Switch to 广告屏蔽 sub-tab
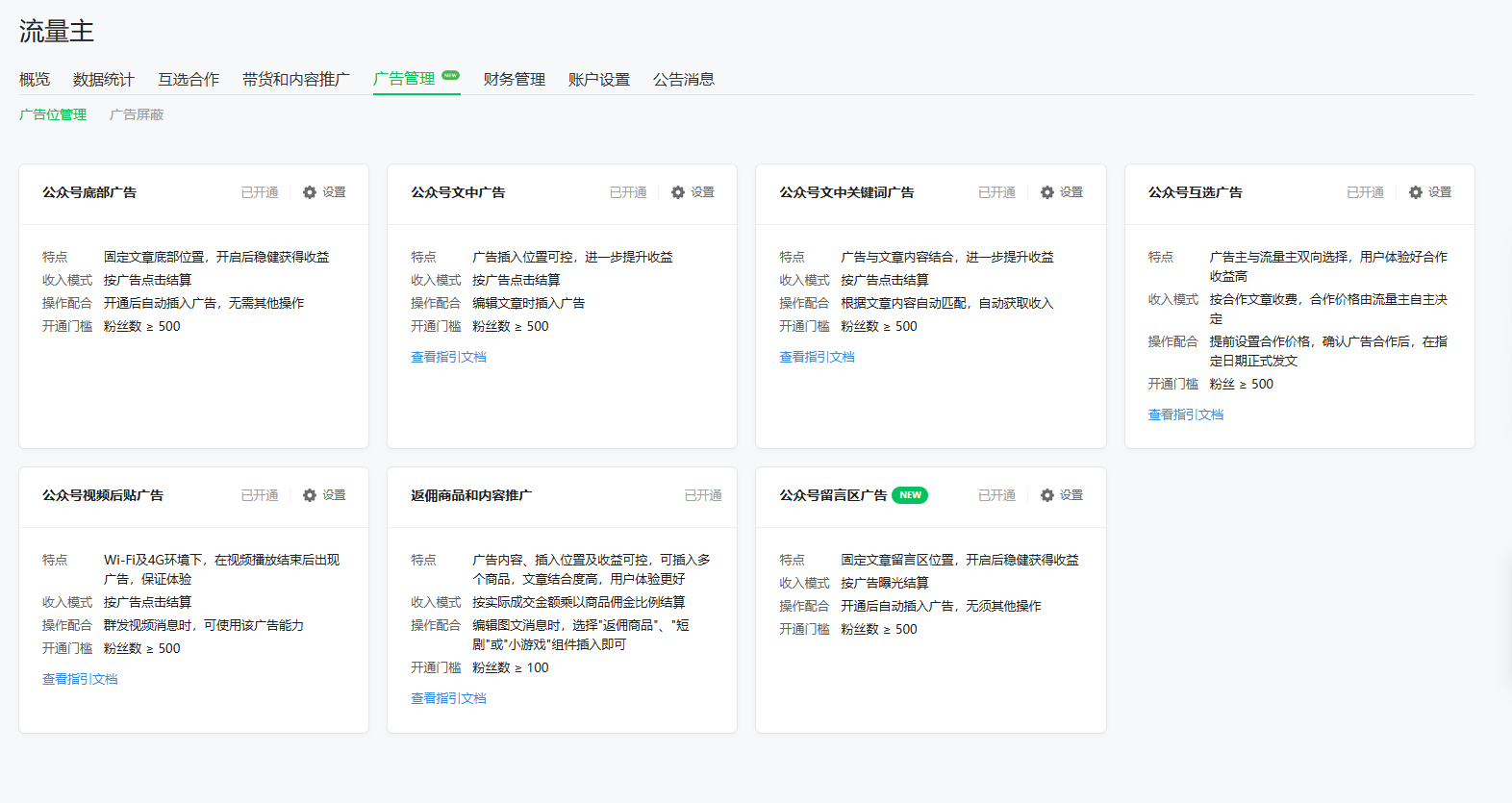This screenshot has width=1512, height=803. [x=137, y=114]
